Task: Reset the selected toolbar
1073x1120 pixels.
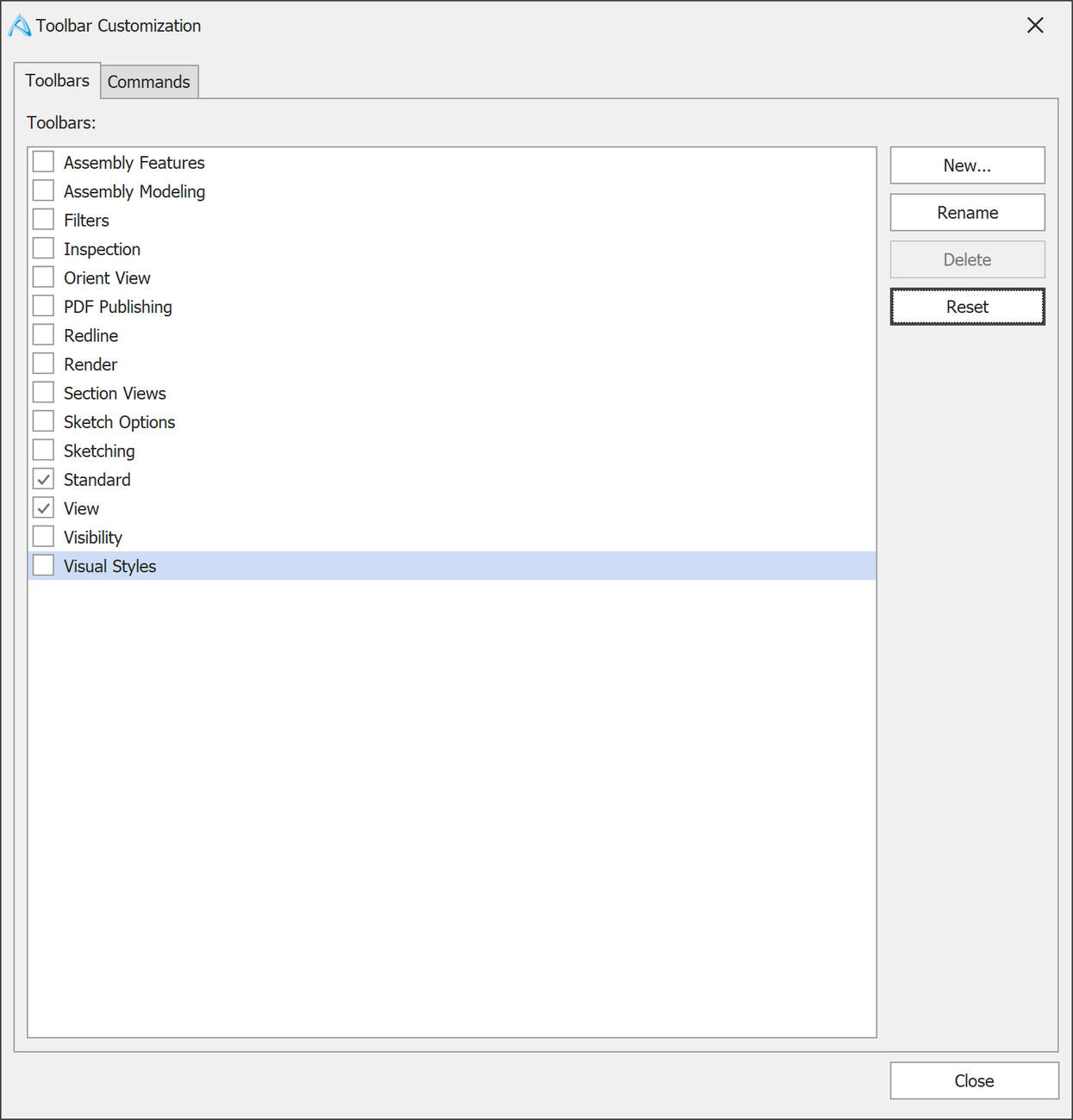Action: (967, 307)
